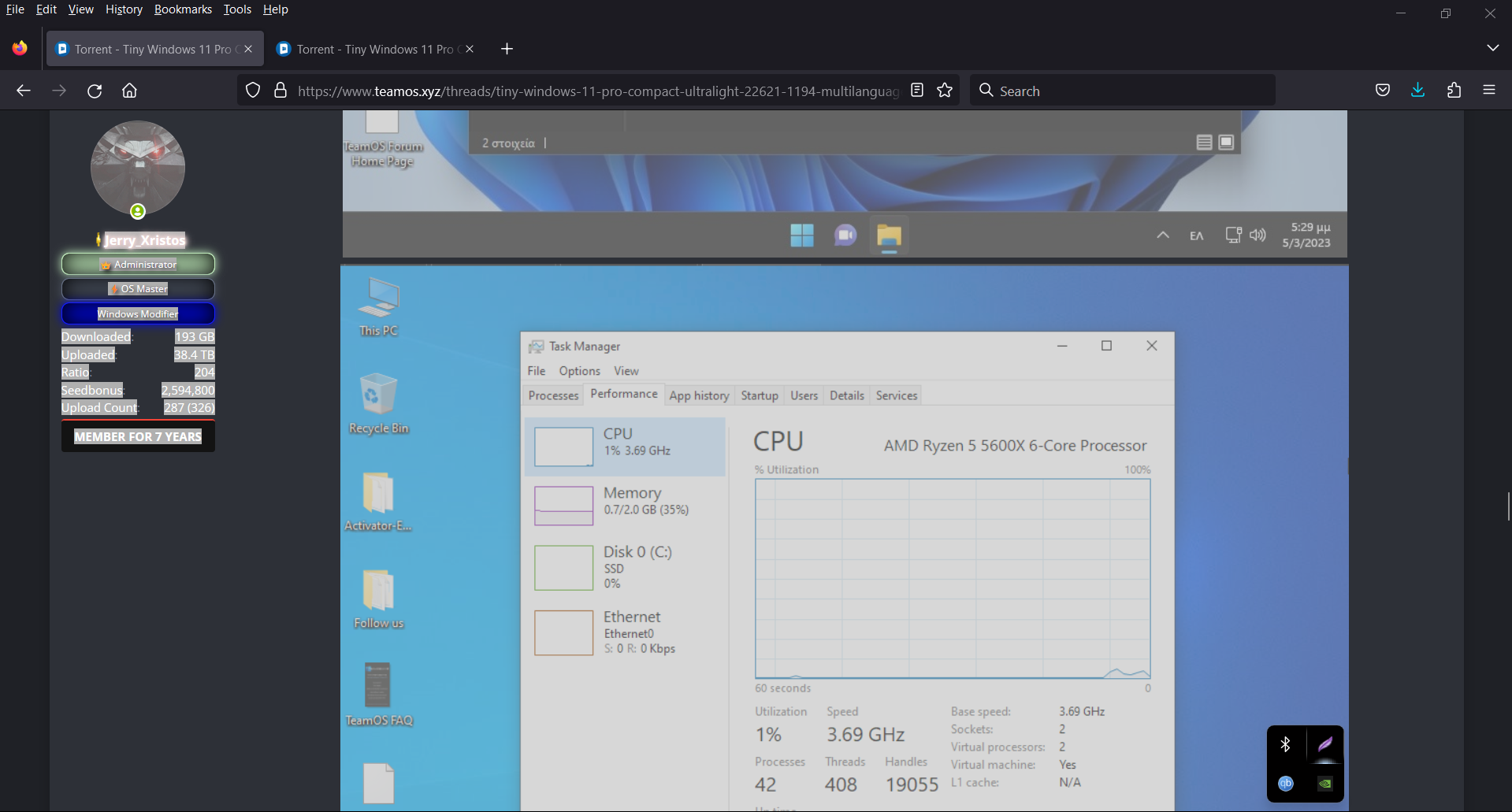Click the MEMBER FOR 7 YEARS banner
The image size is (1512, 812).
tap(138, 436)
